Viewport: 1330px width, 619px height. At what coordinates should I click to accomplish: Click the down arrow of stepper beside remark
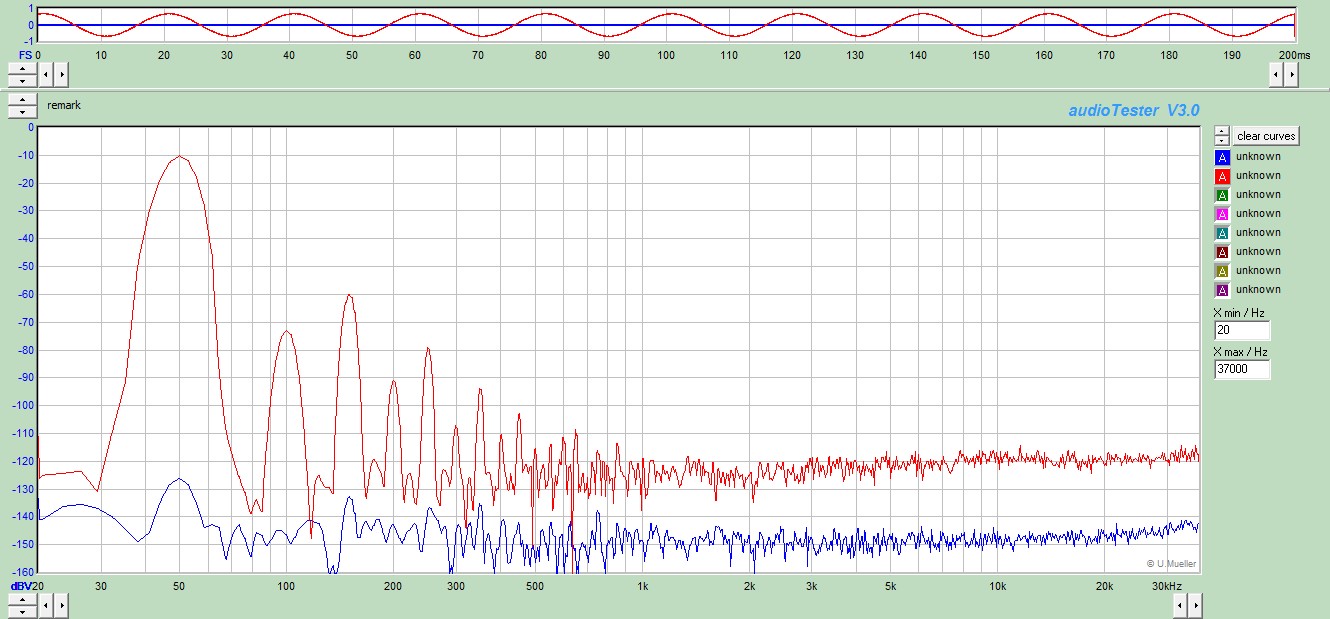click(x=22, y=110)
